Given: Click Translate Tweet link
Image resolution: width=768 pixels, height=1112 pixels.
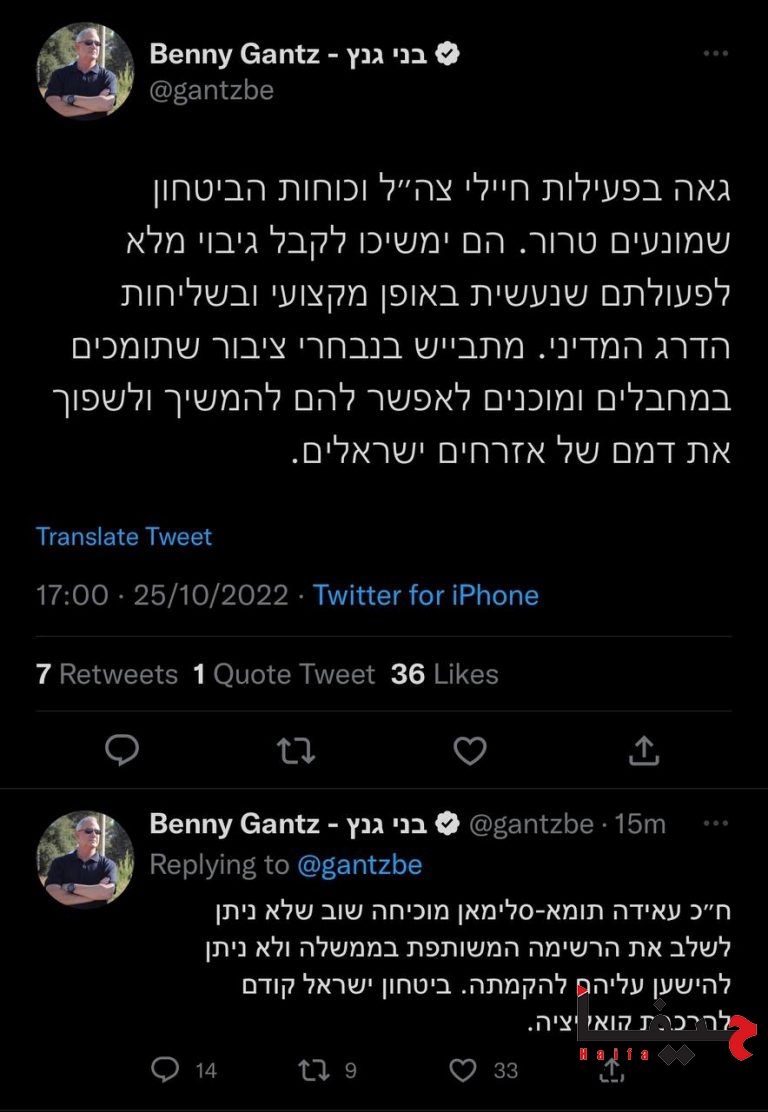Looking at the screenshot, I should tap(124, 536).
